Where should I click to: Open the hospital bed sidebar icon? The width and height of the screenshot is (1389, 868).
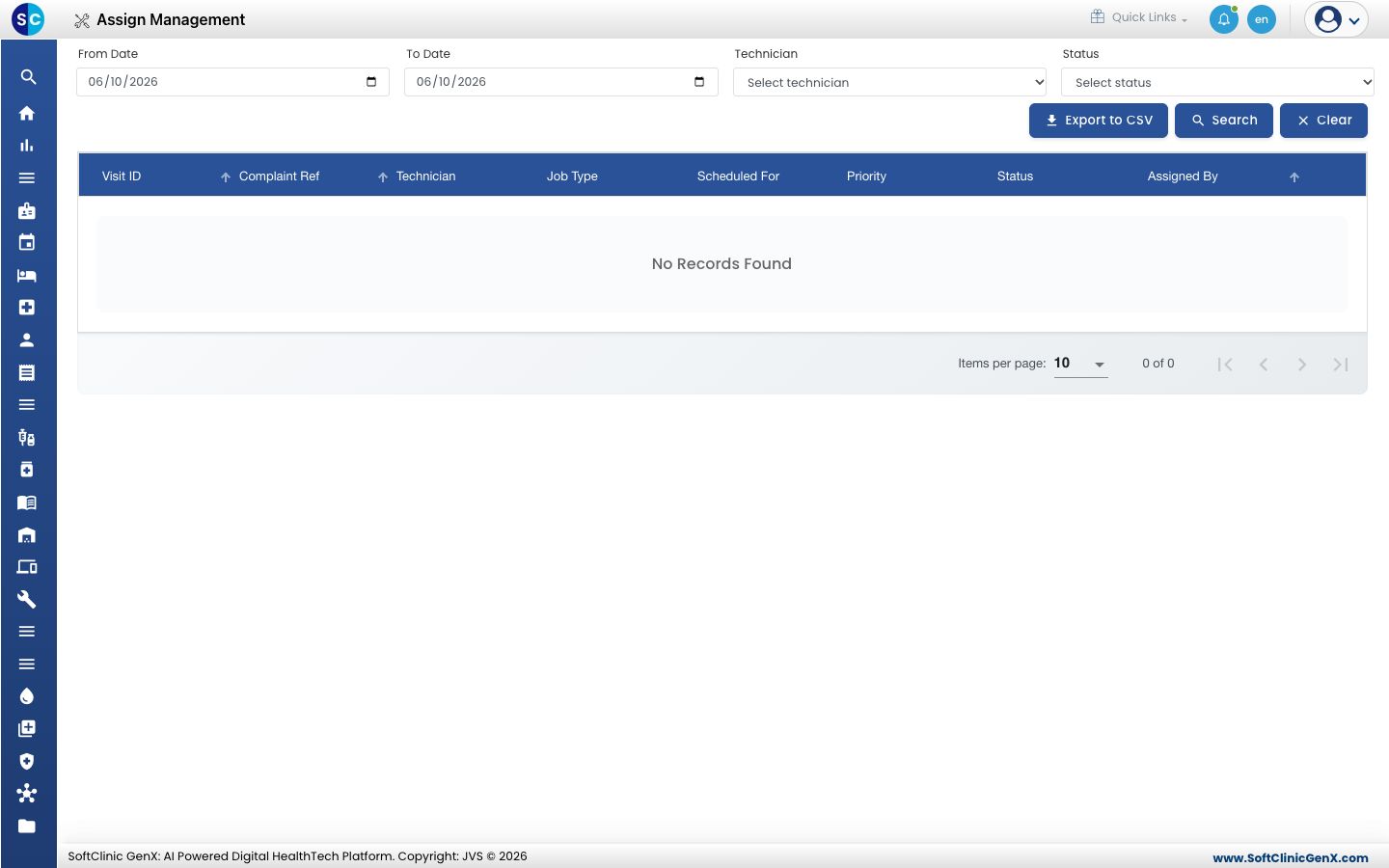pos(27,276)
